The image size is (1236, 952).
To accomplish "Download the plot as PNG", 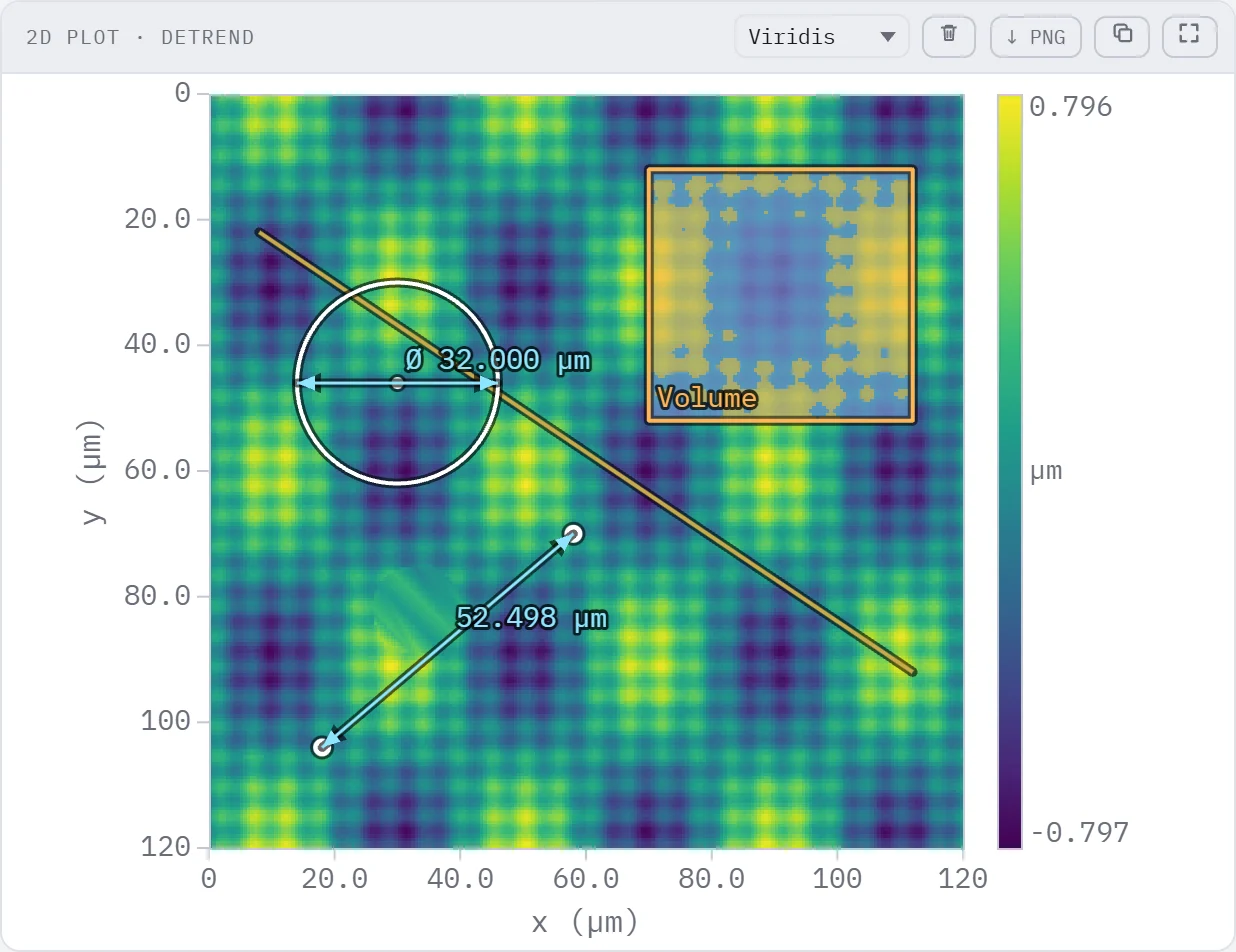I will (x=1035, y=37).
